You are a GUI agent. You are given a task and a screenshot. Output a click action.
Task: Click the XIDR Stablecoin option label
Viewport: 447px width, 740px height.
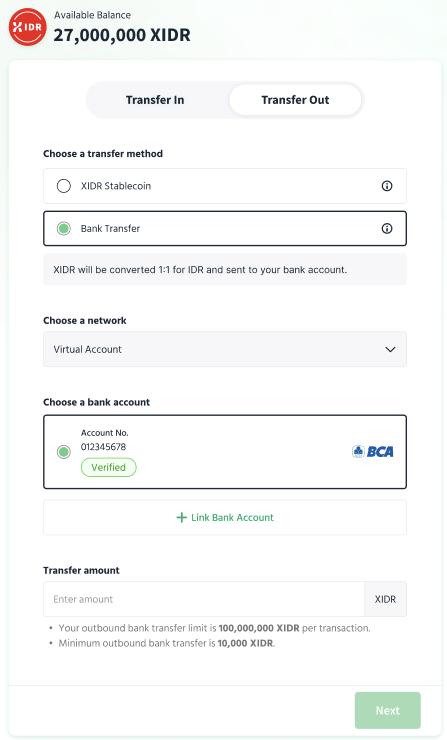(116, 186)
